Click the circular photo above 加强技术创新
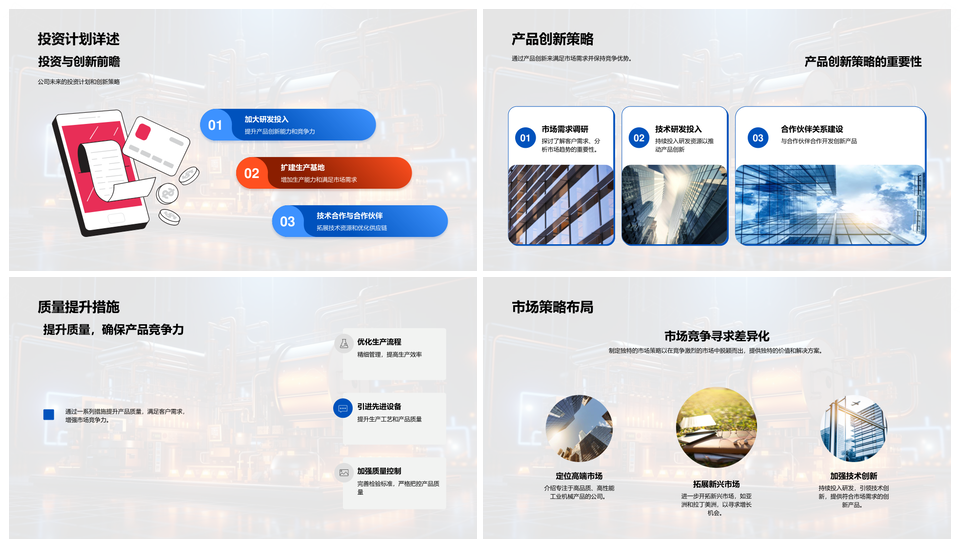960x548 pixels. 853,428
